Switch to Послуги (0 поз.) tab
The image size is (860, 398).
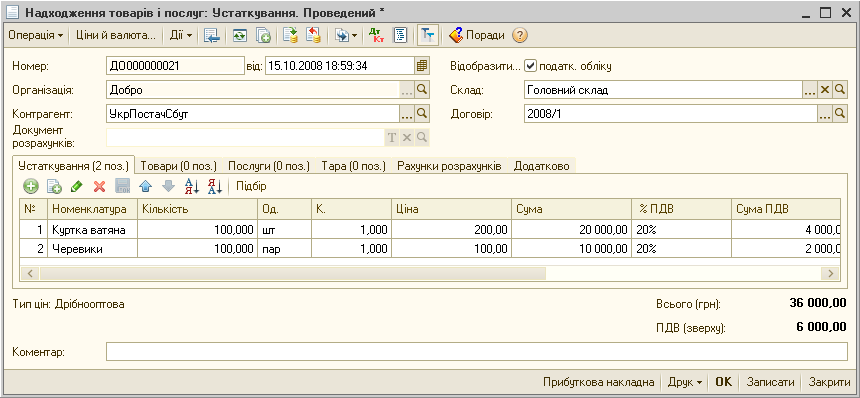(x=269, y=166)
